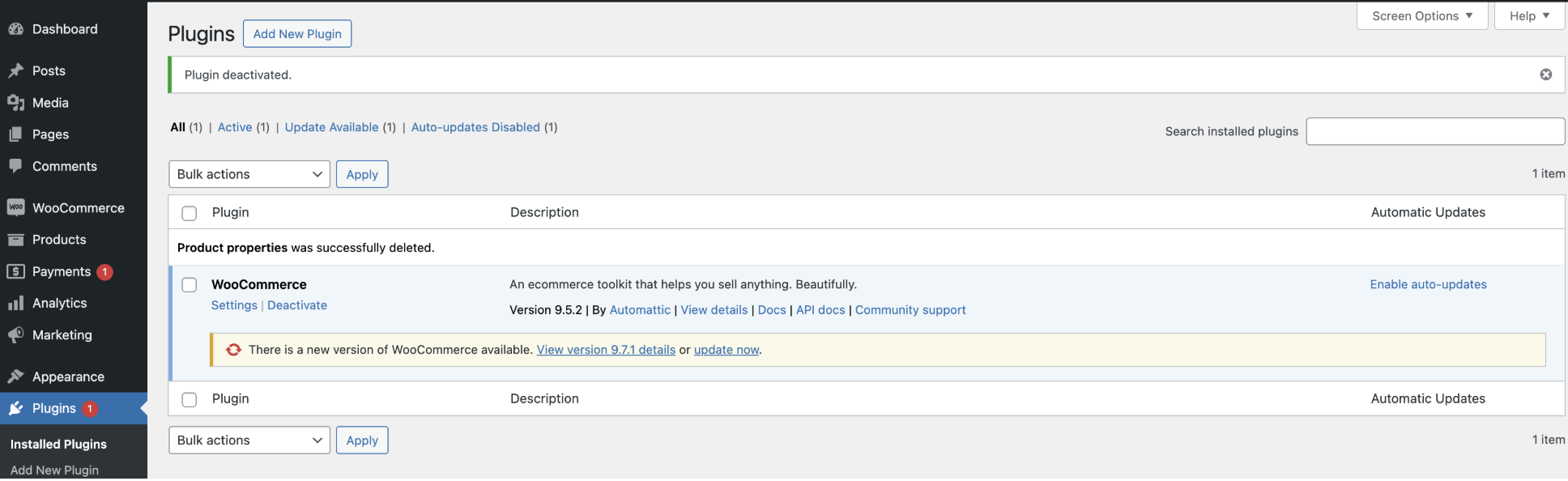Click the Media library icon
The image size is (1568, 481).
click(x=15, y=103)
